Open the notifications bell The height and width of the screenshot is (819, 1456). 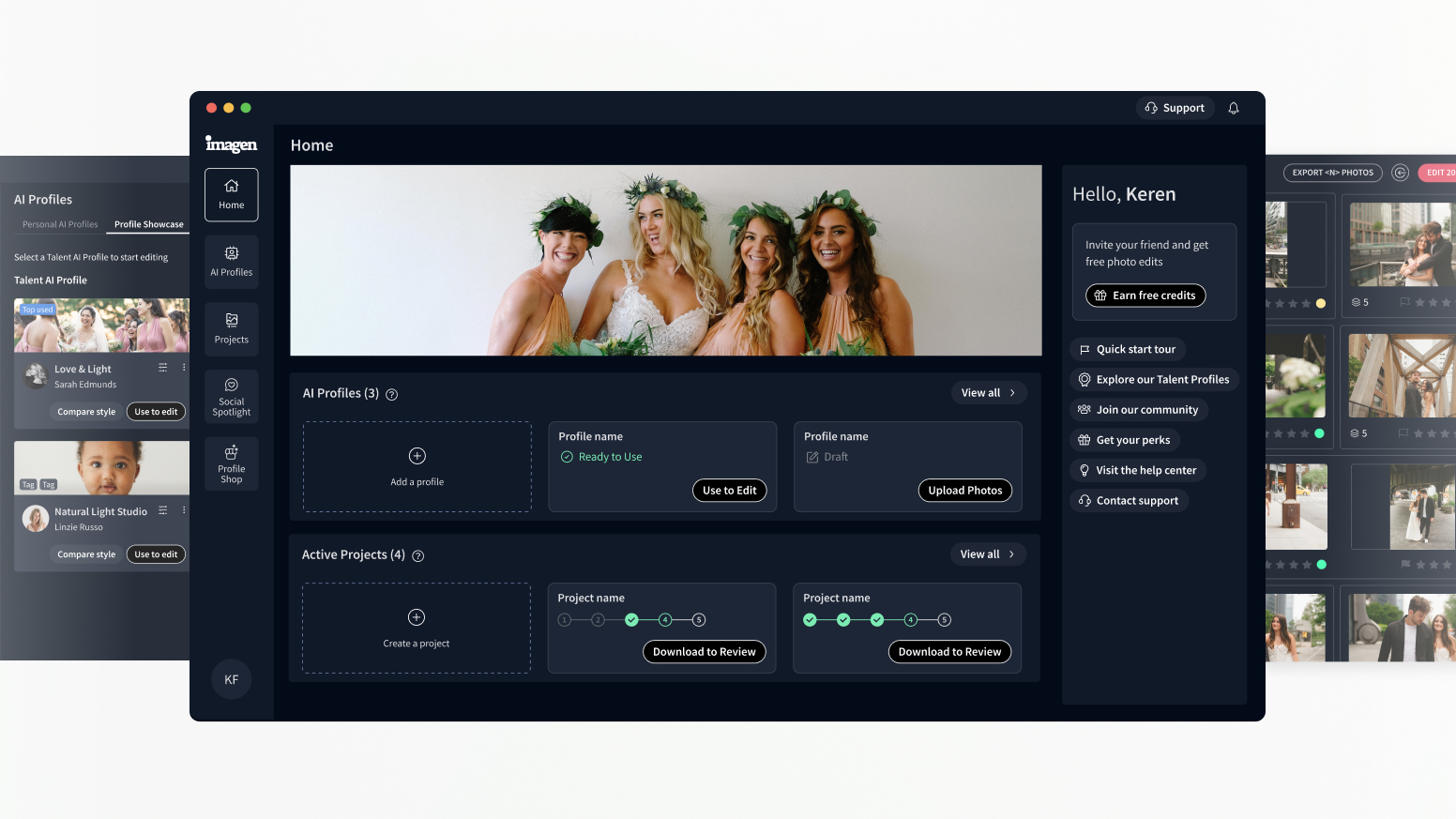(1234, 108)
